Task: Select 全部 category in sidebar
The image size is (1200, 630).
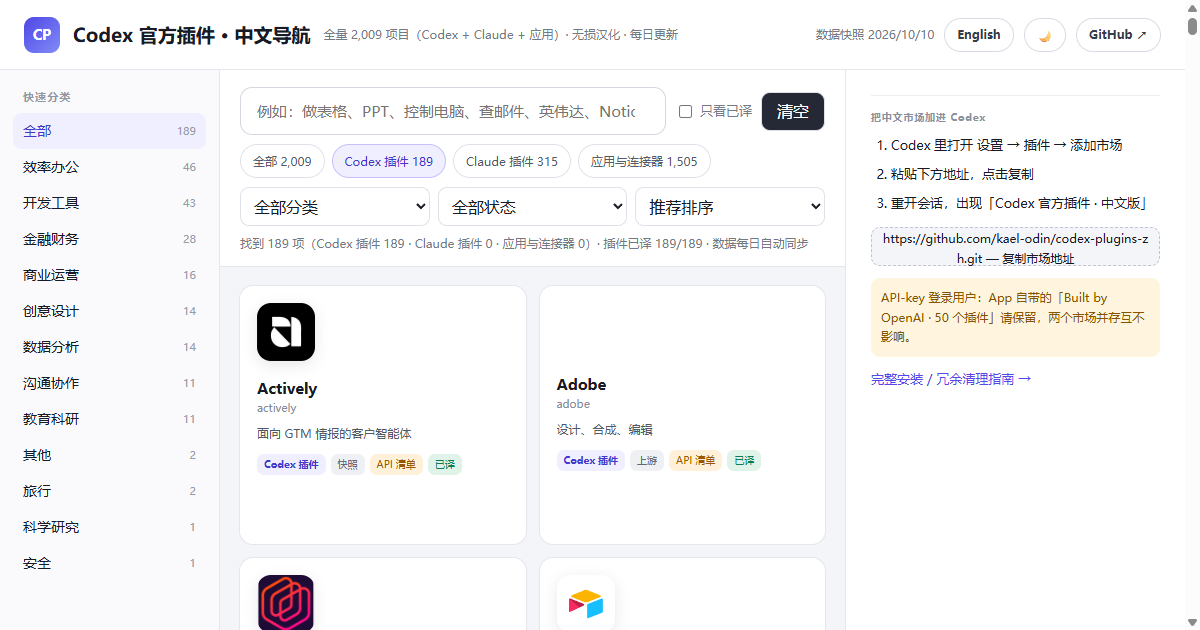Action: pyautogui.click(x=109, y=131)
